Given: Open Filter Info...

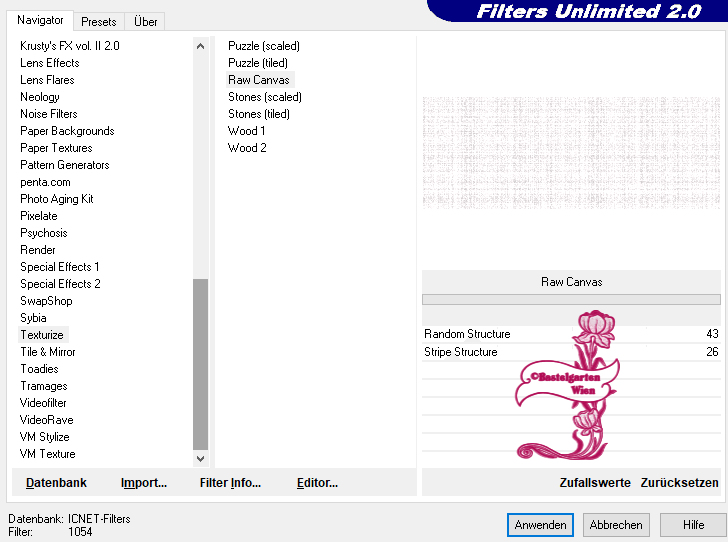Looking at the screenshot, I should coord(230,483).
